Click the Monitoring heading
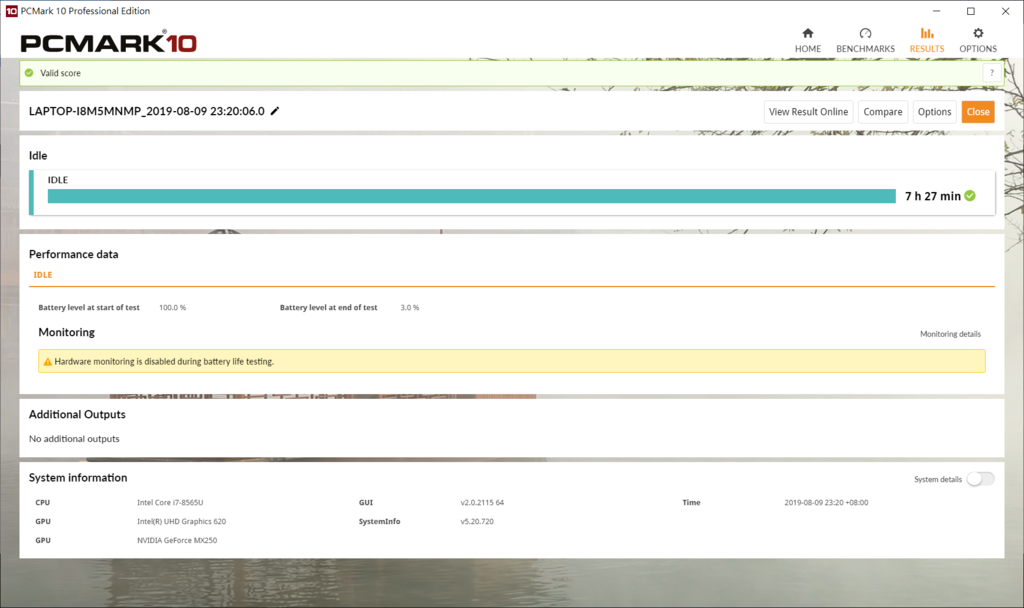The image size is (1024, 608). [x=67, y=332]
